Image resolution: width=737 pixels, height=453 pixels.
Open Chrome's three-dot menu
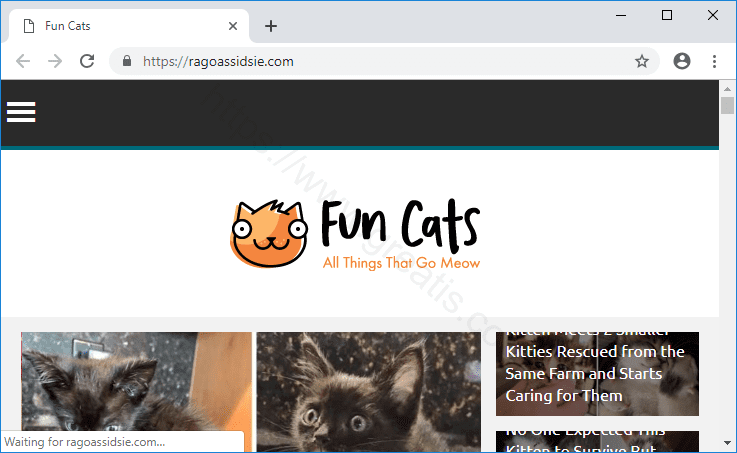714,61
